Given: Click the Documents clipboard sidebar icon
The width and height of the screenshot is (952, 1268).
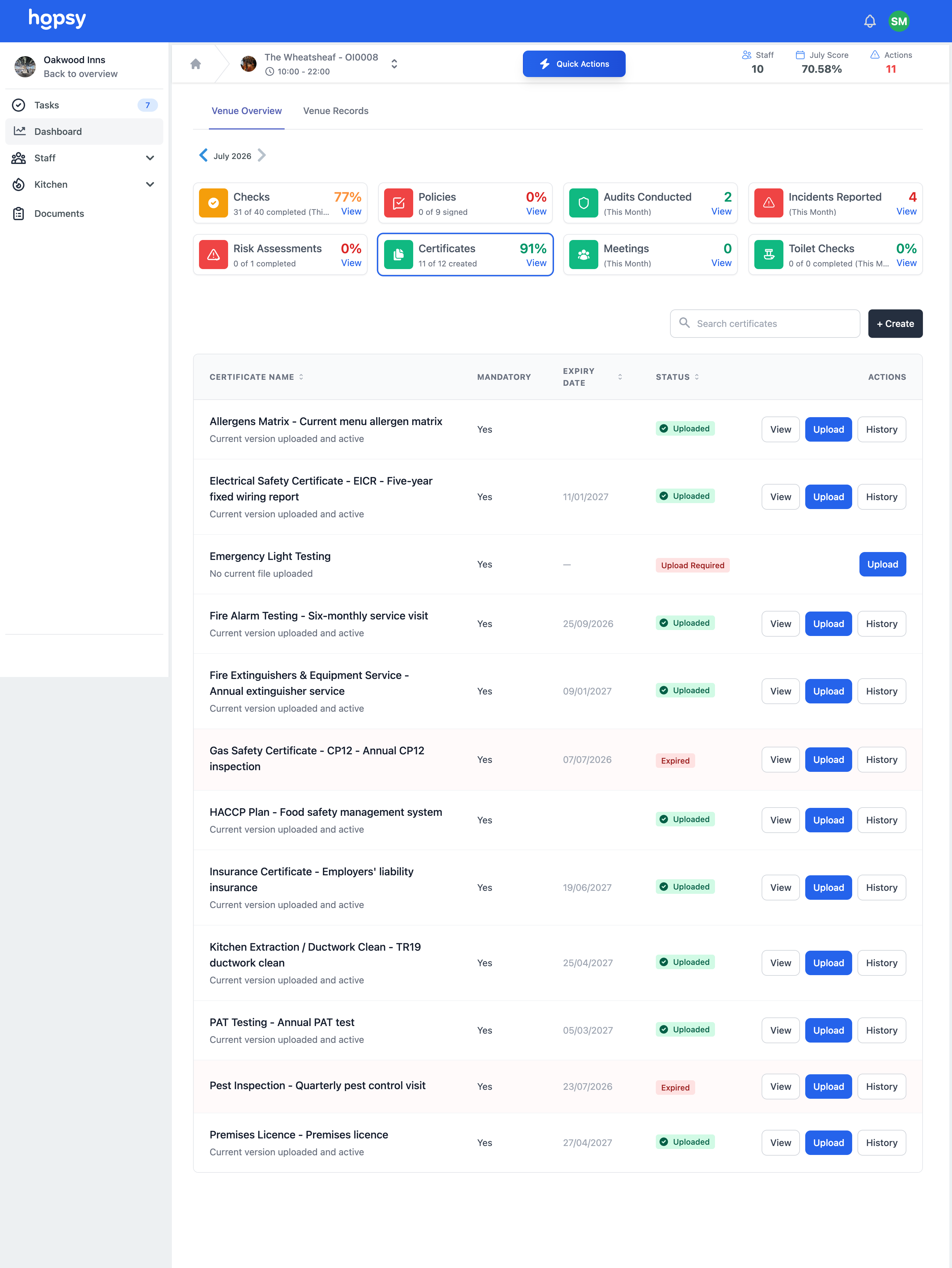Looking at the screenshot, I should click(18, 213).
